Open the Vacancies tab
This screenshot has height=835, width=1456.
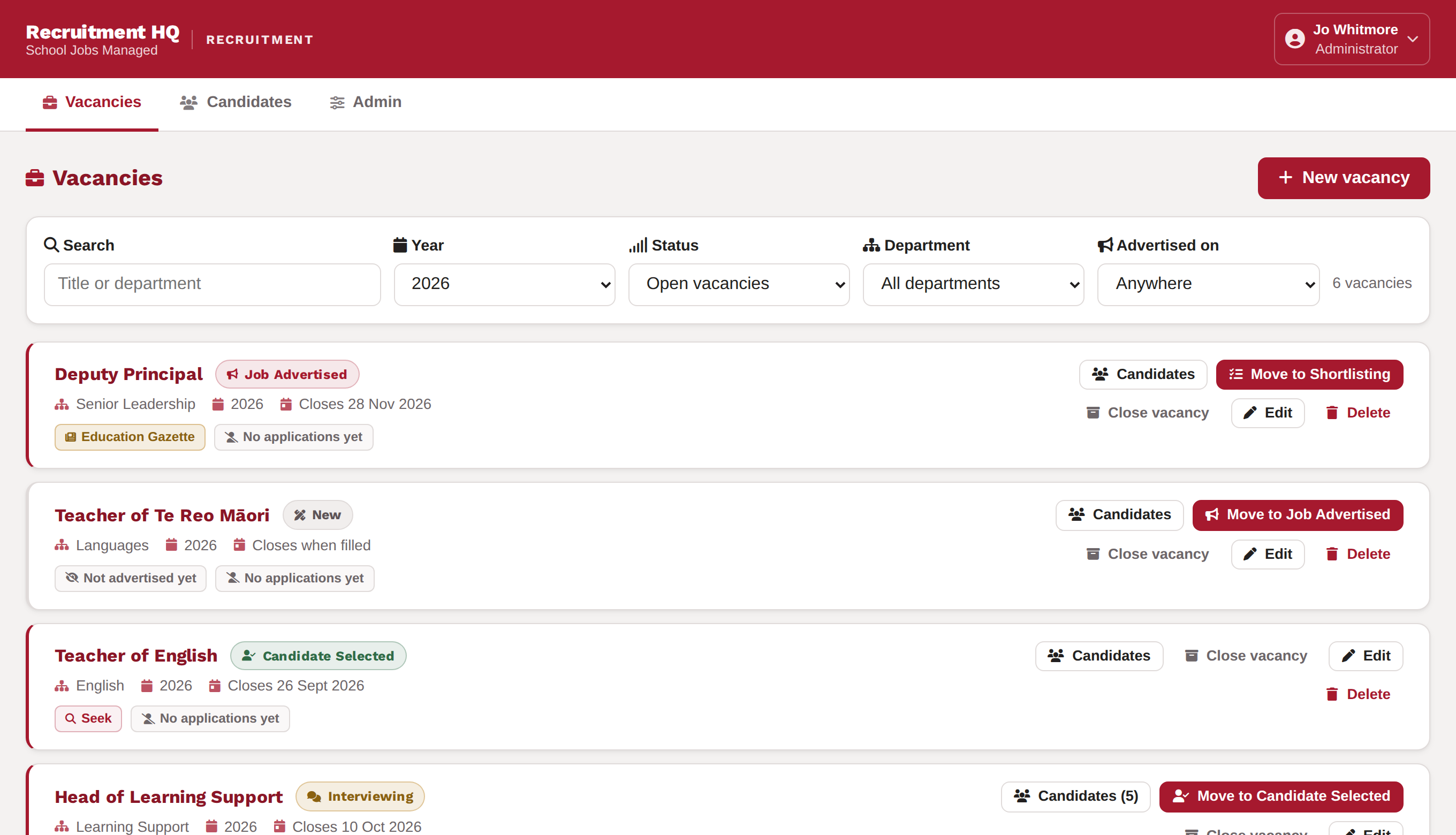[92, 102]
